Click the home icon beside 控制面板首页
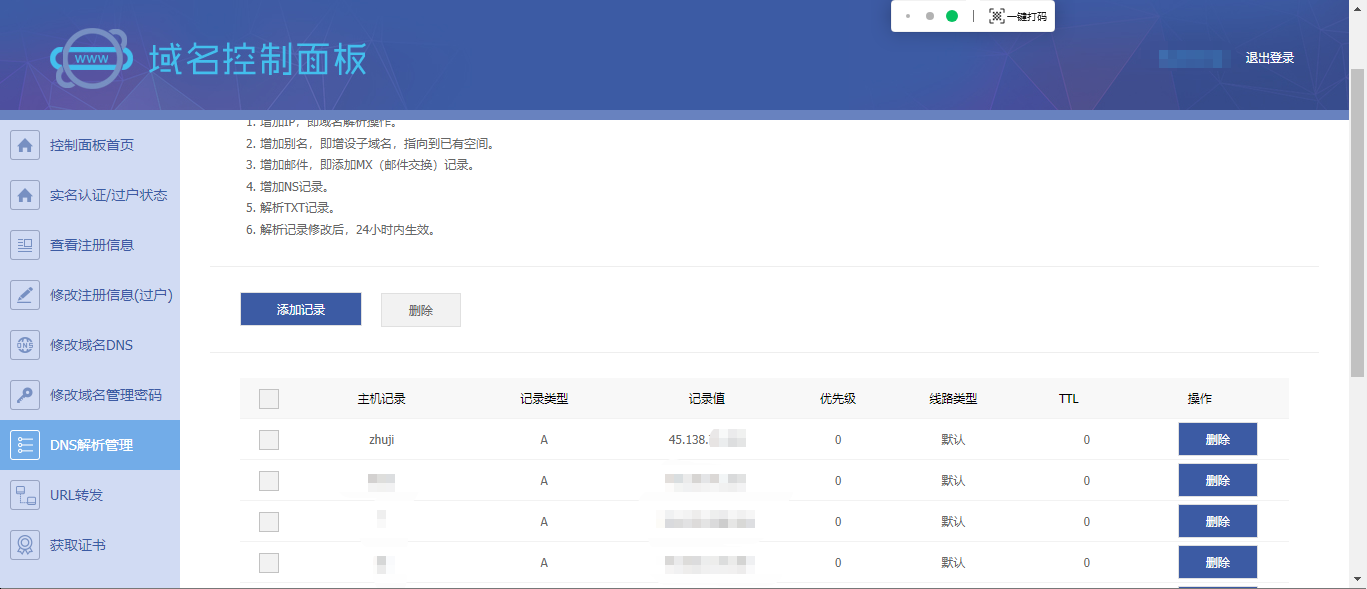 tap(25, 145)
